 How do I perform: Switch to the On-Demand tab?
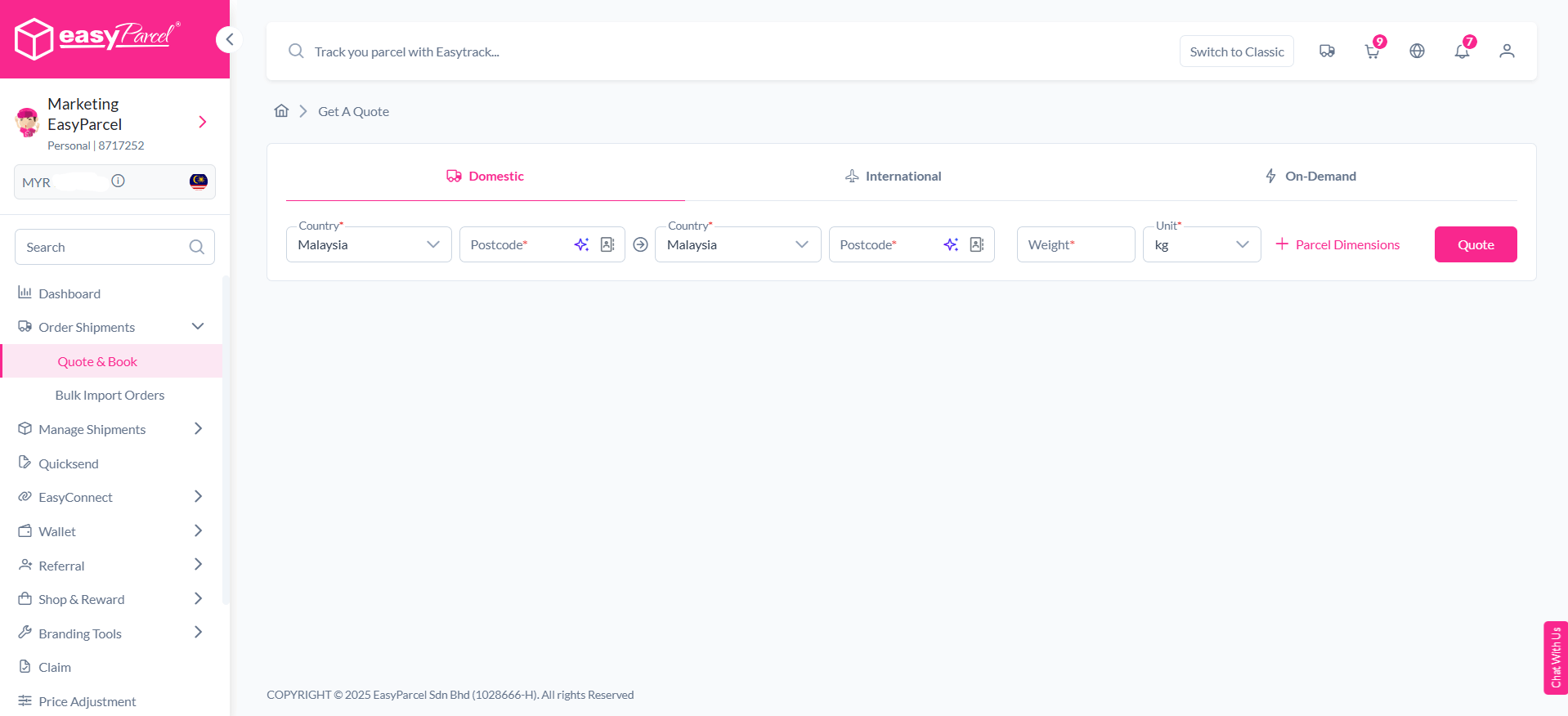click(x=1310, y=176)
